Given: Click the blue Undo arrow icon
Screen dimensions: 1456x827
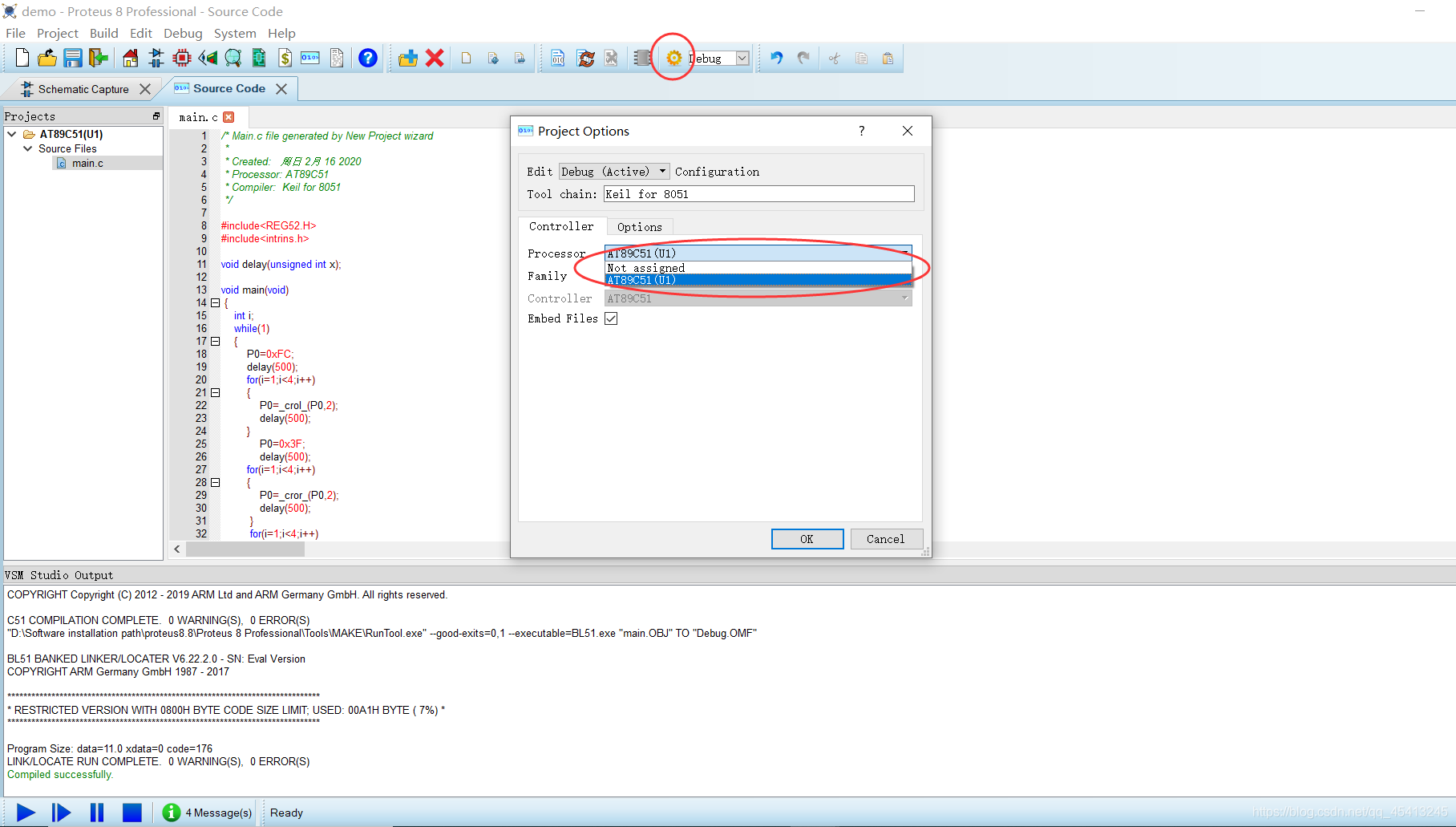Looking at the screenshot, I should point(776,58).
